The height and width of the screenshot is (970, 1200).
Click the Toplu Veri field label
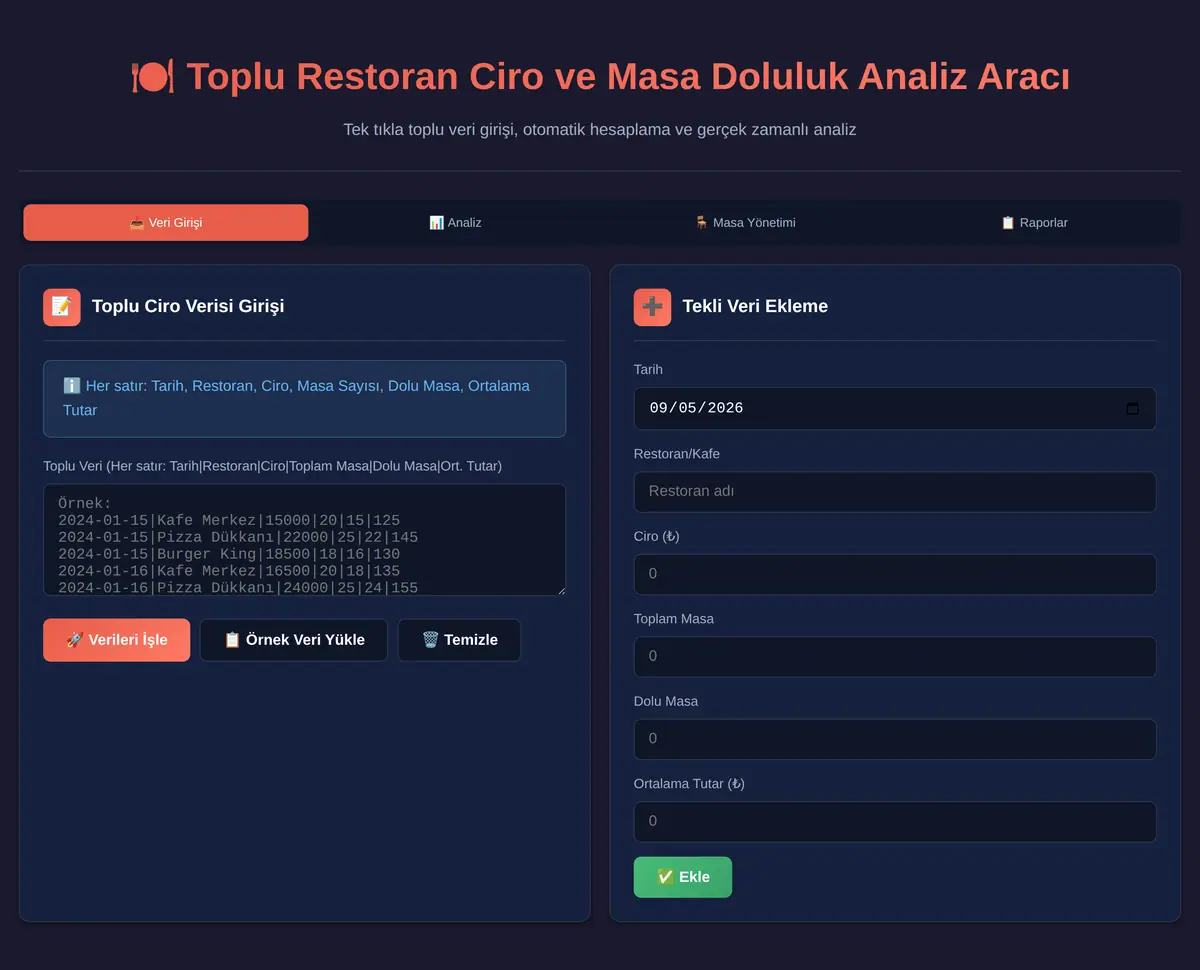point(273,466)
